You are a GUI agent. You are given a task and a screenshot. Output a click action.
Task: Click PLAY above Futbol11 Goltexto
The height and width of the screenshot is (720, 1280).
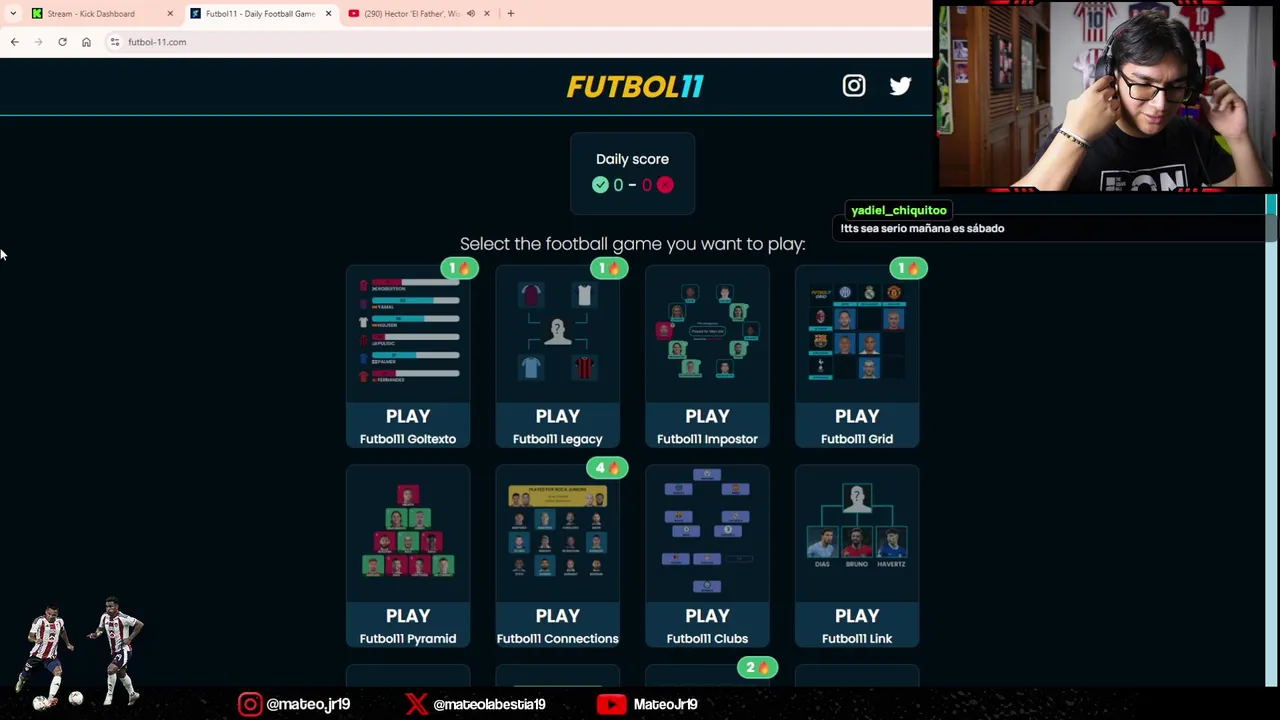408,416
